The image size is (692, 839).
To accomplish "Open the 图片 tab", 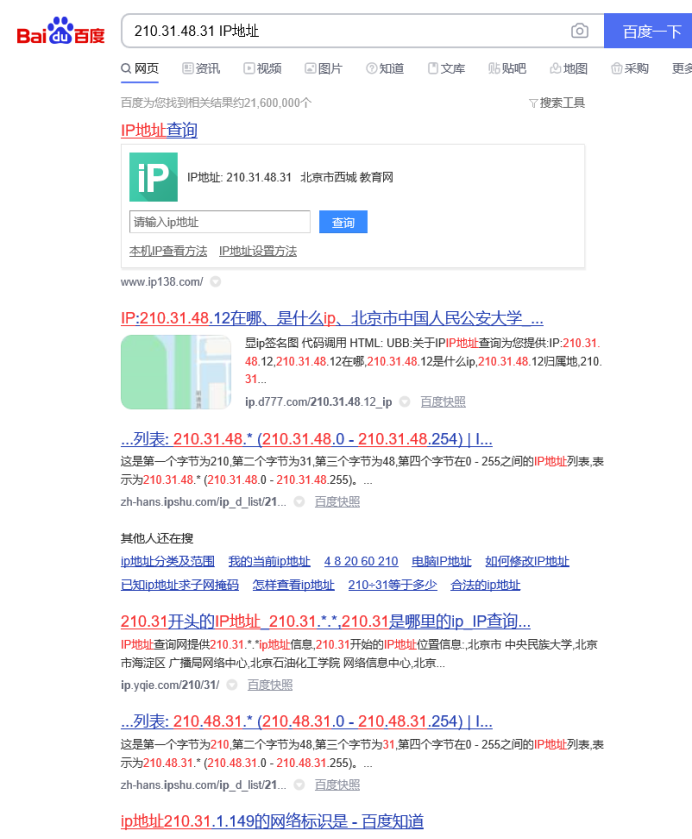I will [x=323, y=68].
